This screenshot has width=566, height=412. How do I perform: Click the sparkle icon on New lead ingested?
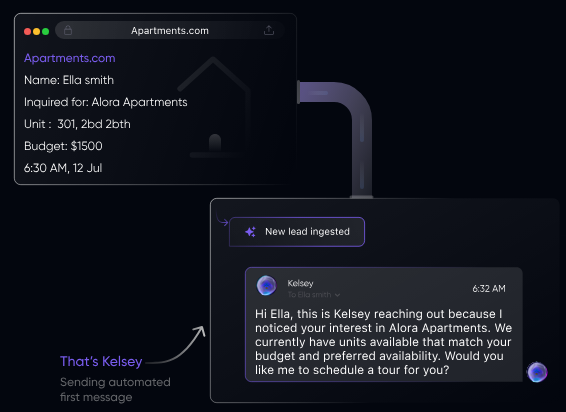coord(251,231)
